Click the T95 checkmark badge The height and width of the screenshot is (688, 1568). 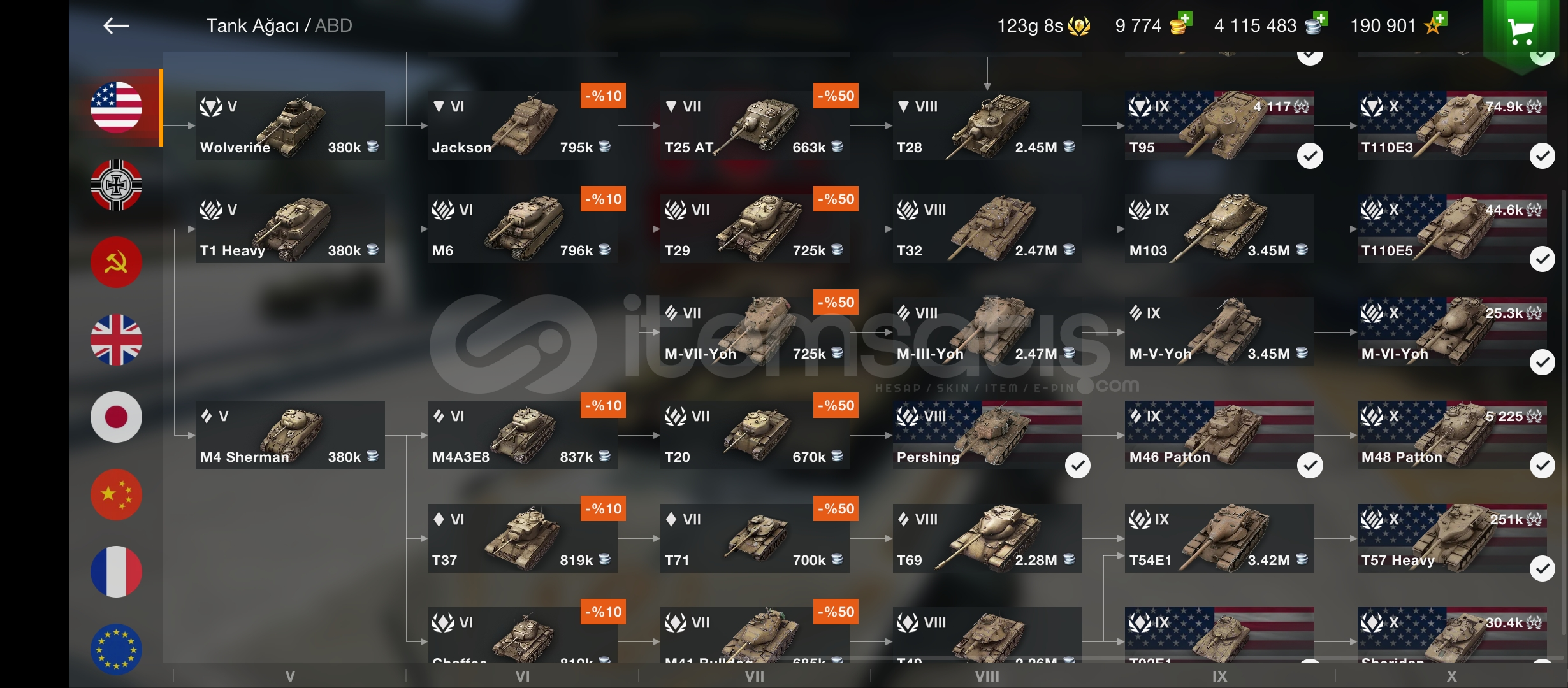click(1310, 156)
